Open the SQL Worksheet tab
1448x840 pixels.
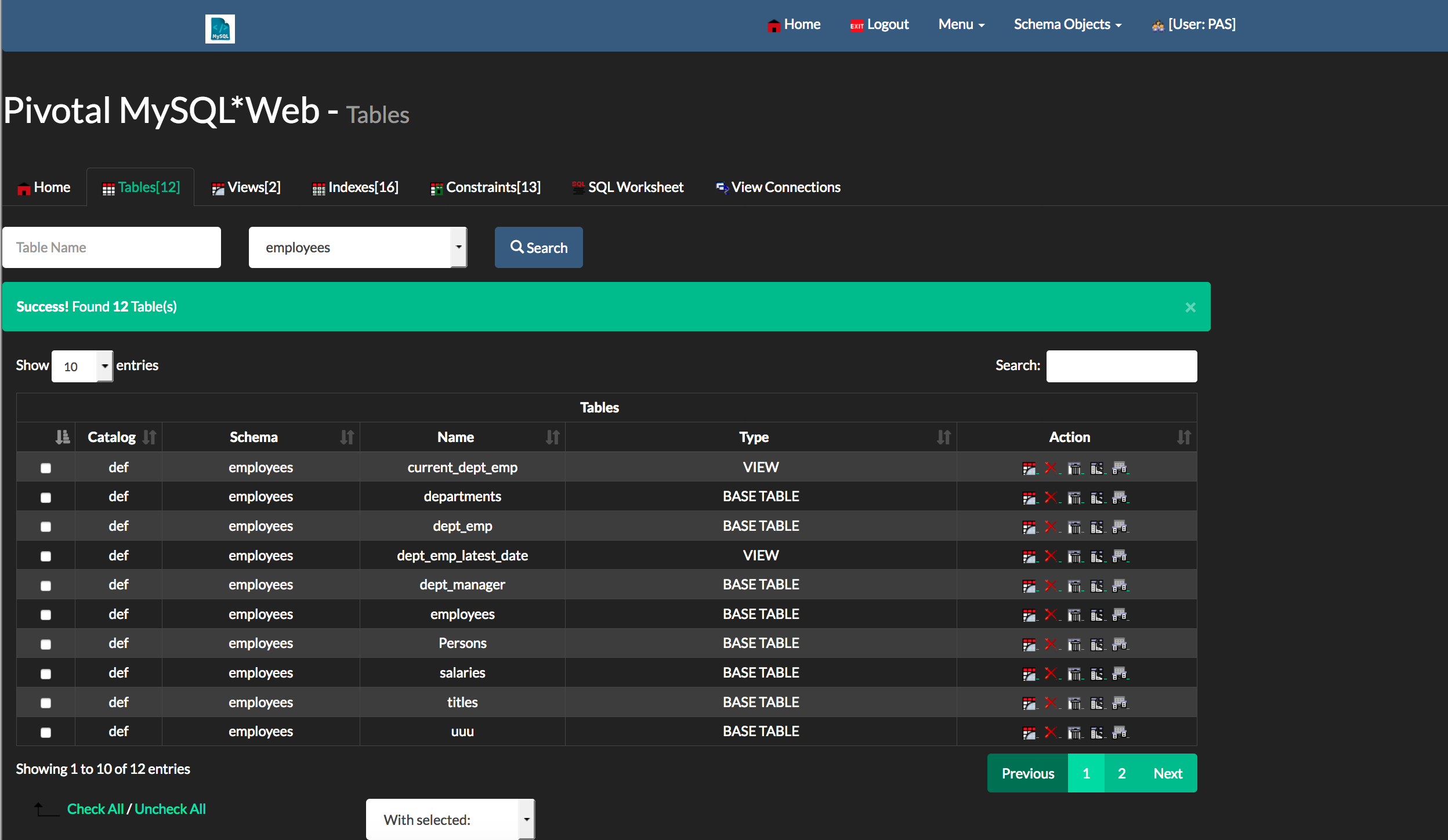pos(628,187)
